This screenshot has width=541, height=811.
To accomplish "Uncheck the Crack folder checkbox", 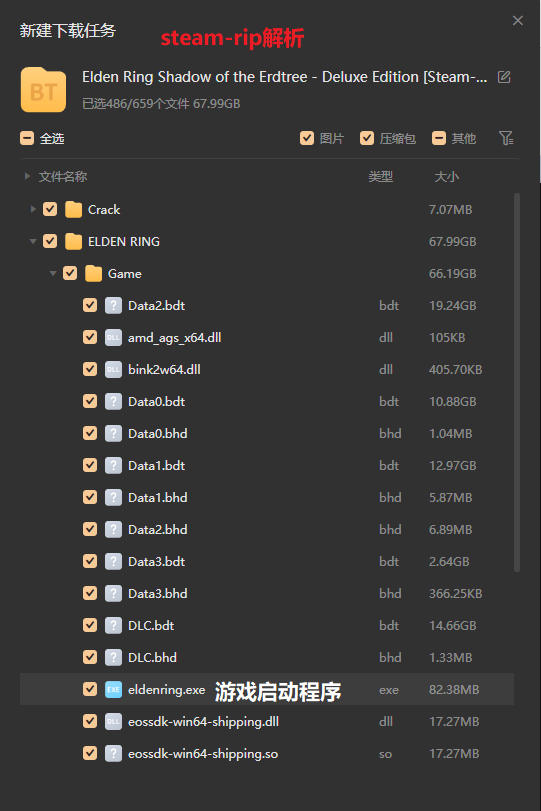I will [50, 209].
